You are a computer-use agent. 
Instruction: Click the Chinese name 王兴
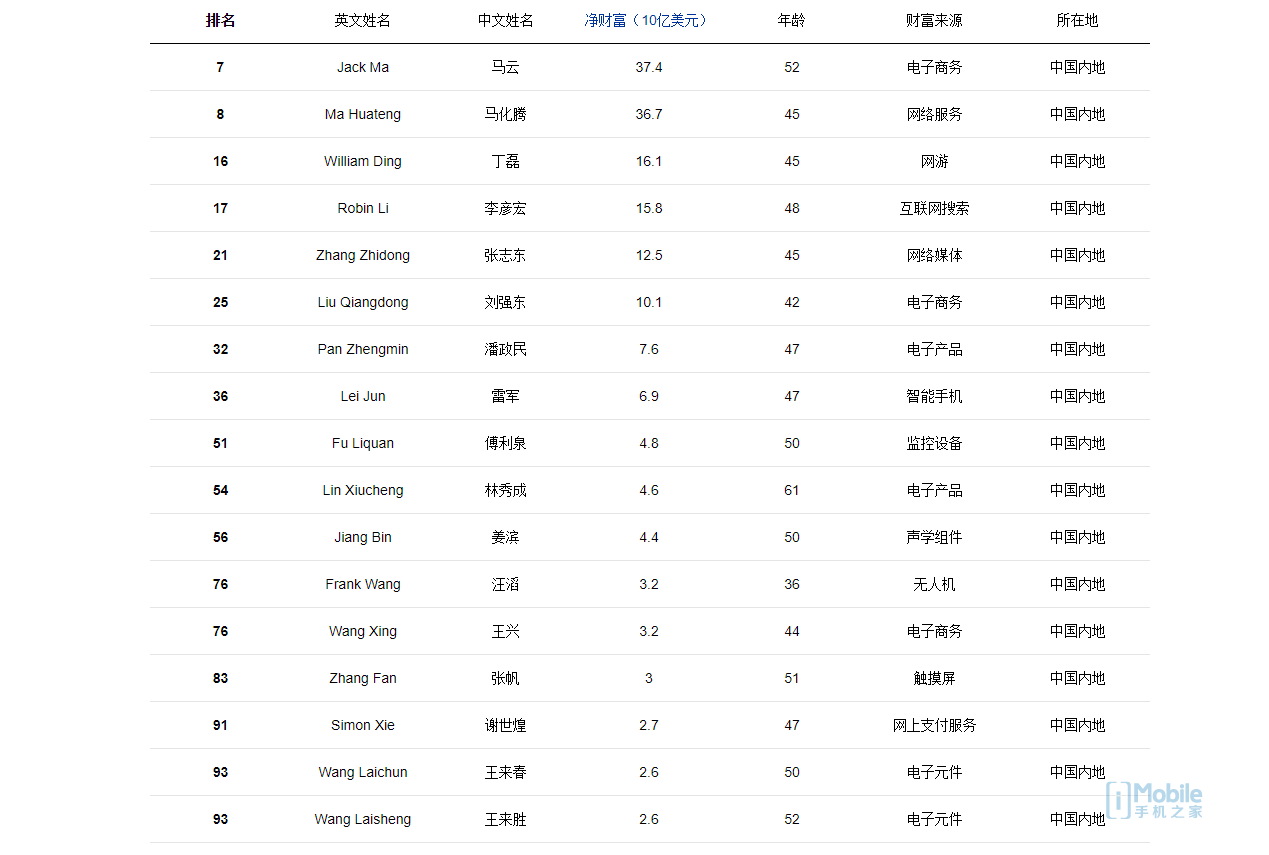pos(506,631)
